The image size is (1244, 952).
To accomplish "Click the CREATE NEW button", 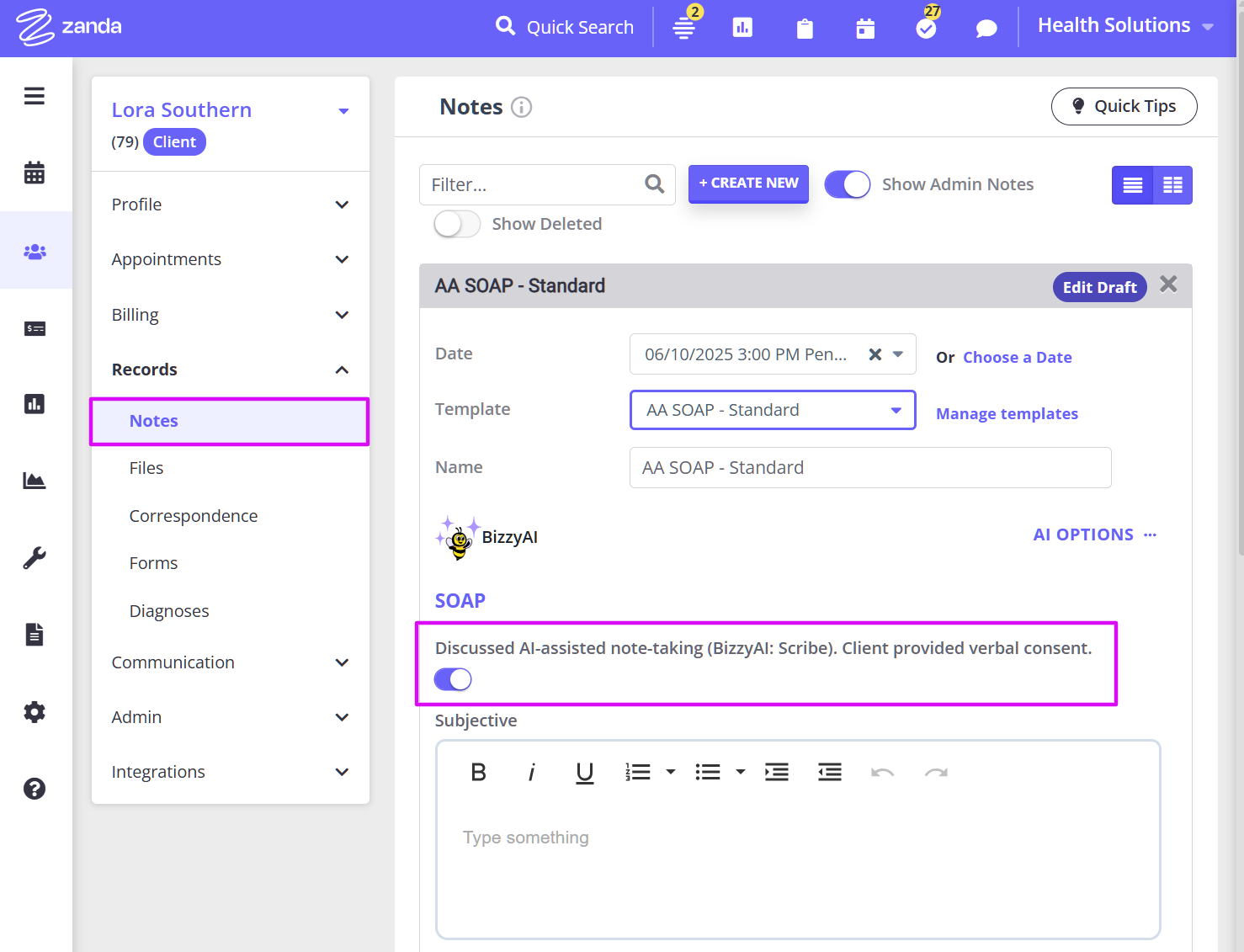I will [x=748, y=183].
